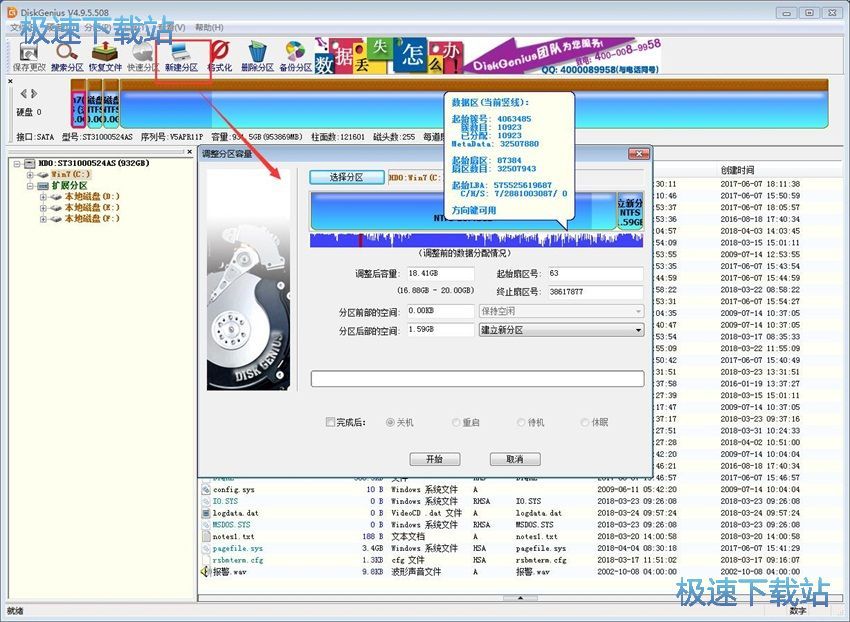The width and height of the screenshot is (850, 622).
Task: Select the 关机 radio button
Action: 390,422
